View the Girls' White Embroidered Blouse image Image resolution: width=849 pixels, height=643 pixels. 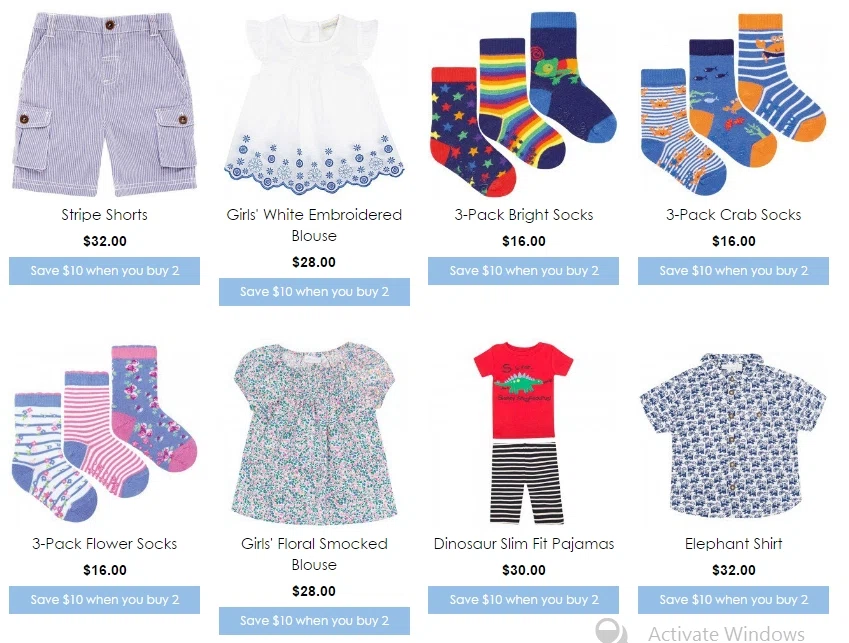[314, 104]
